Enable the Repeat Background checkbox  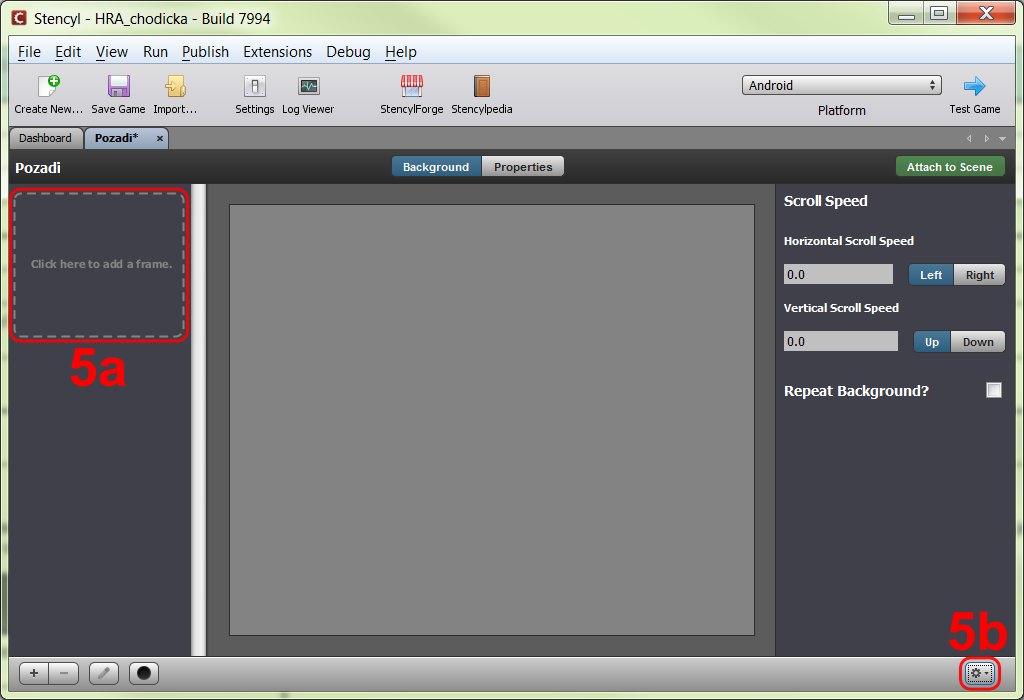(994, 390)
